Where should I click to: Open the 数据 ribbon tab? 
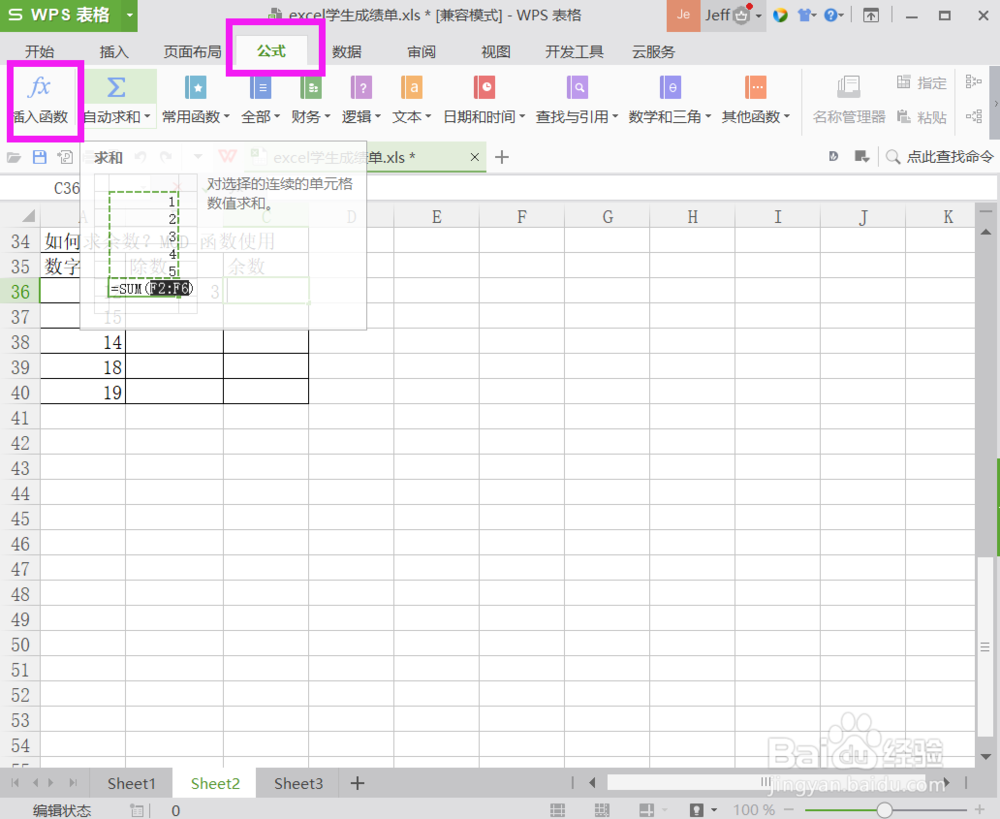point(347,52)
